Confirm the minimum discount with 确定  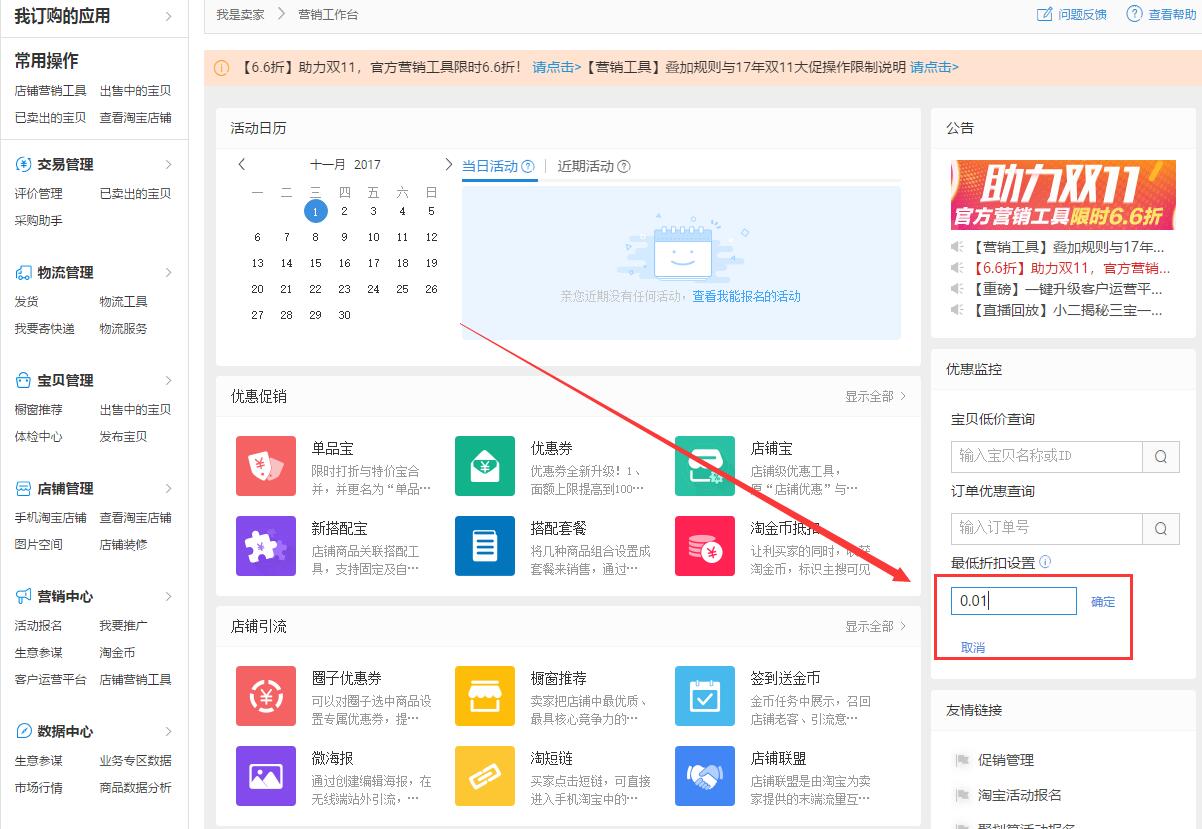pos(1103,602)
